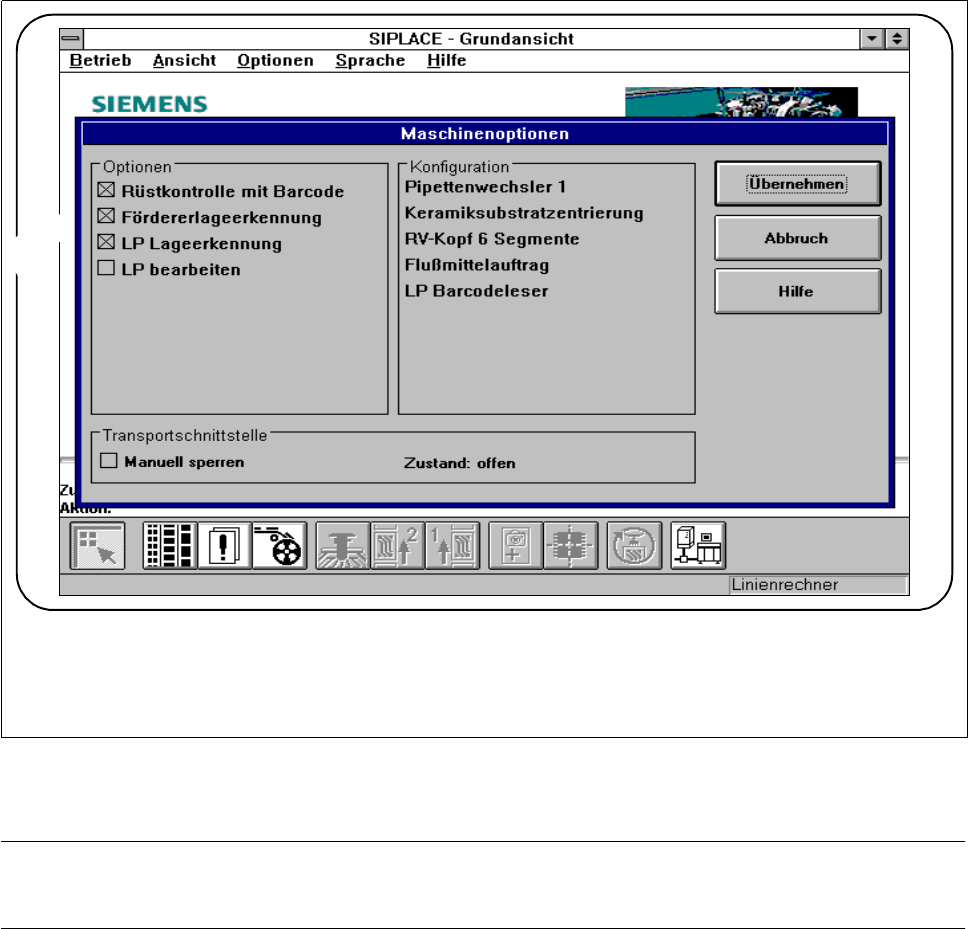968x929 pixels.
Task: Select Pipettenwechsler 1 configuration entry
Action: 485,187
